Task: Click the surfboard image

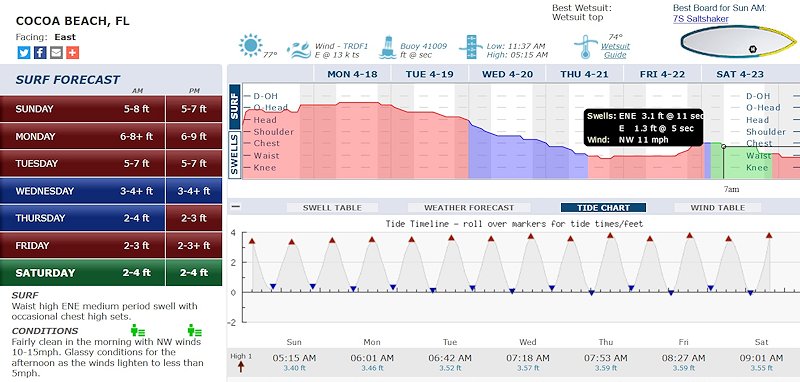Action: coord(739,42)
